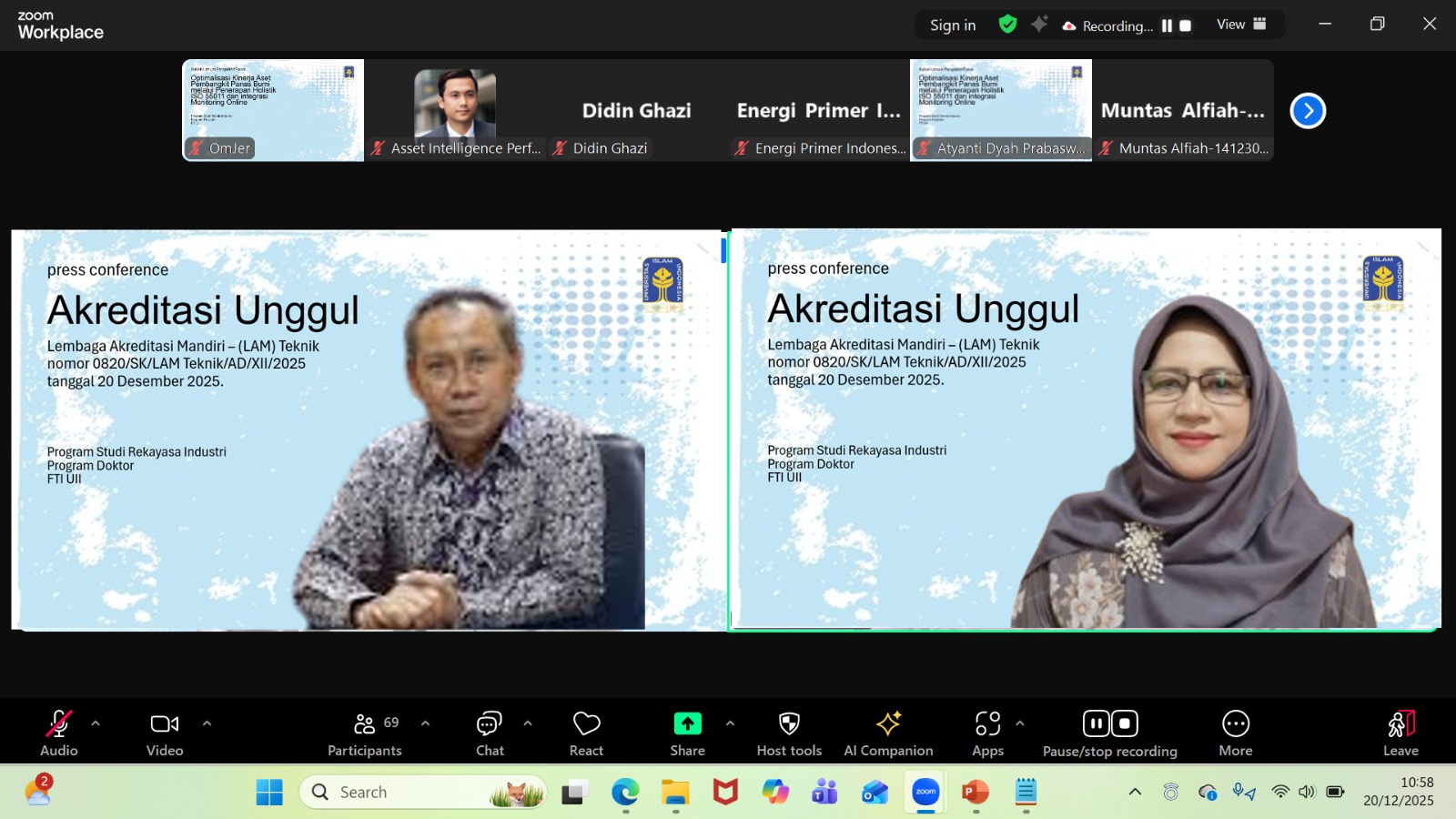Image resolution: width=1456 pixels, height=819 pixels.
Task: Open the View layout menu
Action: coord(1241,25)
